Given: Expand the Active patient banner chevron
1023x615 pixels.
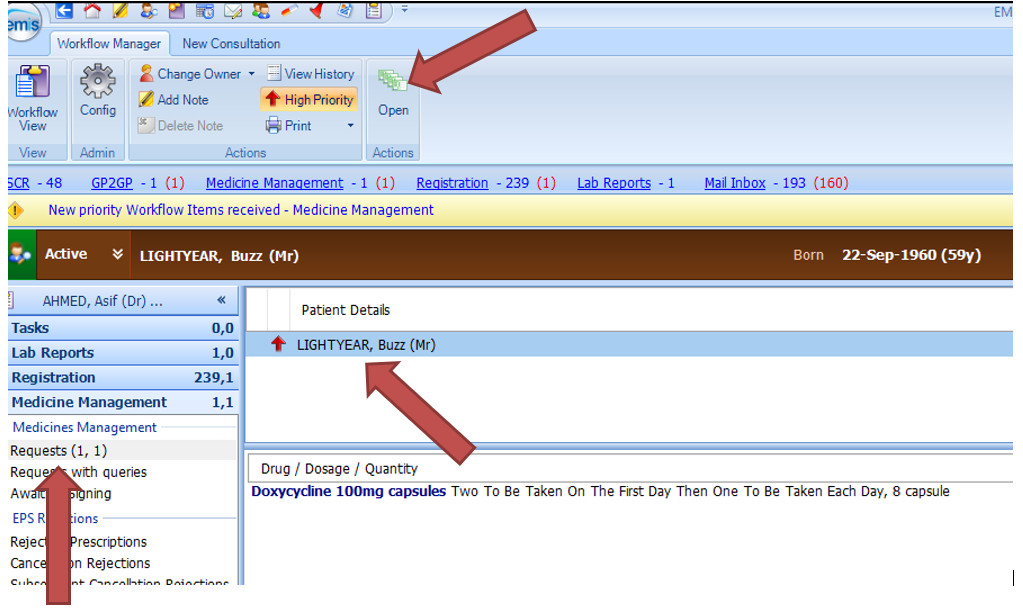Looking at the screenshot, I should click(x=118, y=255).
